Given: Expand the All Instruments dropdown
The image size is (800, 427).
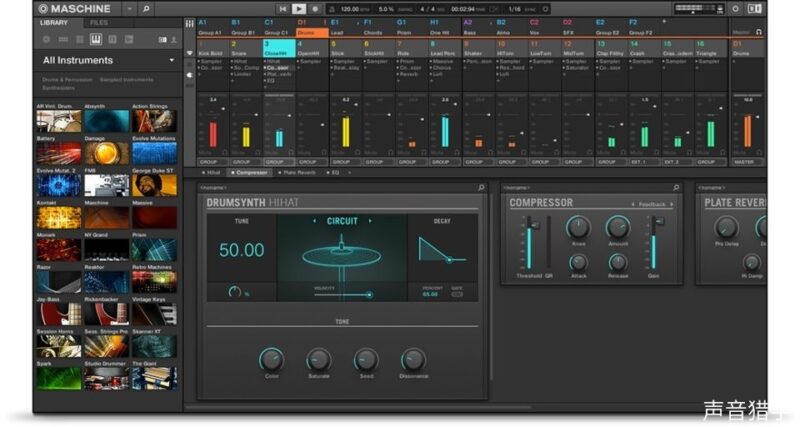Looking at the screenshot, I should (172, 60).
